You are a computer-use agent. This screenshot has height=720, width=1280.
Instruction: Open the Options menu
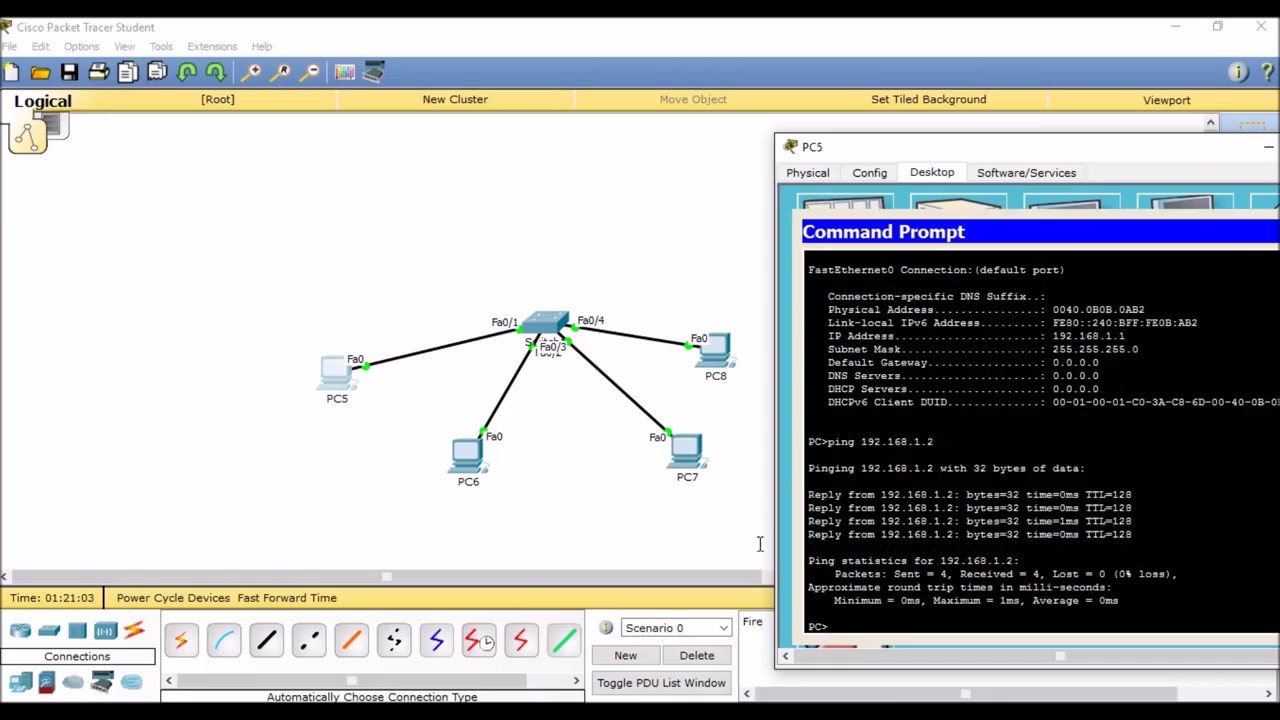click(x=81, y=47)
